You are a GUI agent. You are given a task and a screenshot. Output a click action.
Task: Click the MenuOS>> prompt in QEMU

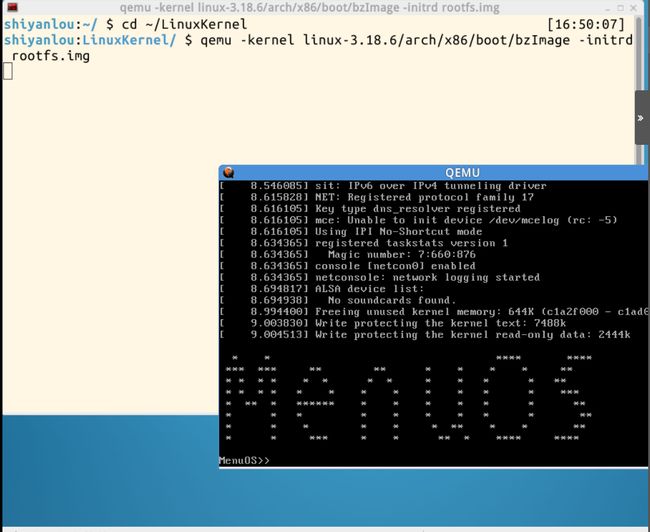click(244, 460)
